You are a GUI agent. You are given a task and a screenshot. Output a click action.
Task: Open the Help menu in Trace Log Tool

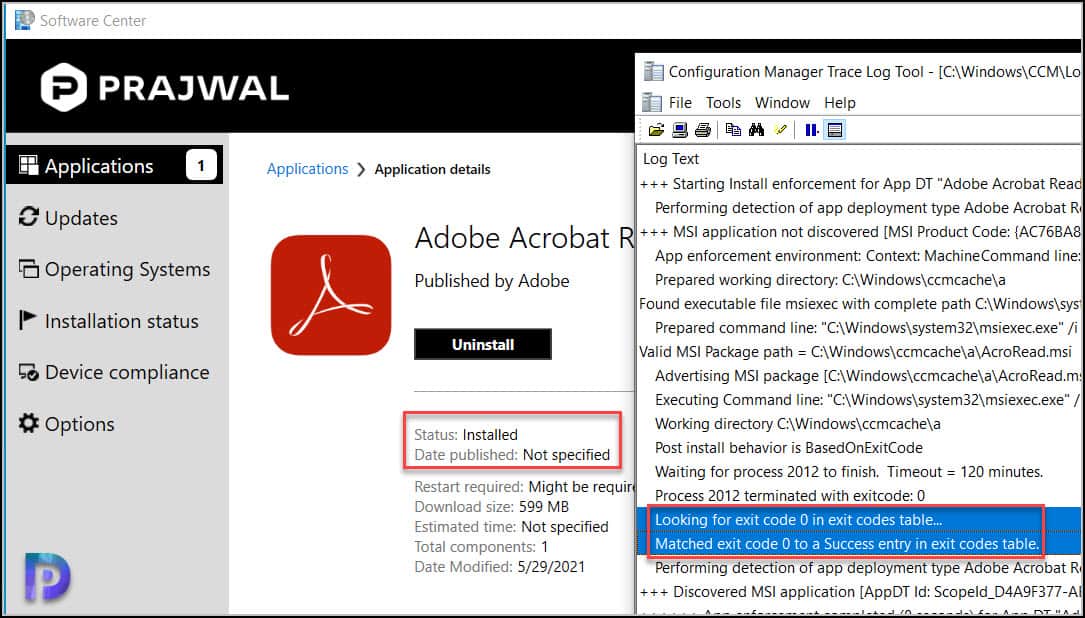839,102
